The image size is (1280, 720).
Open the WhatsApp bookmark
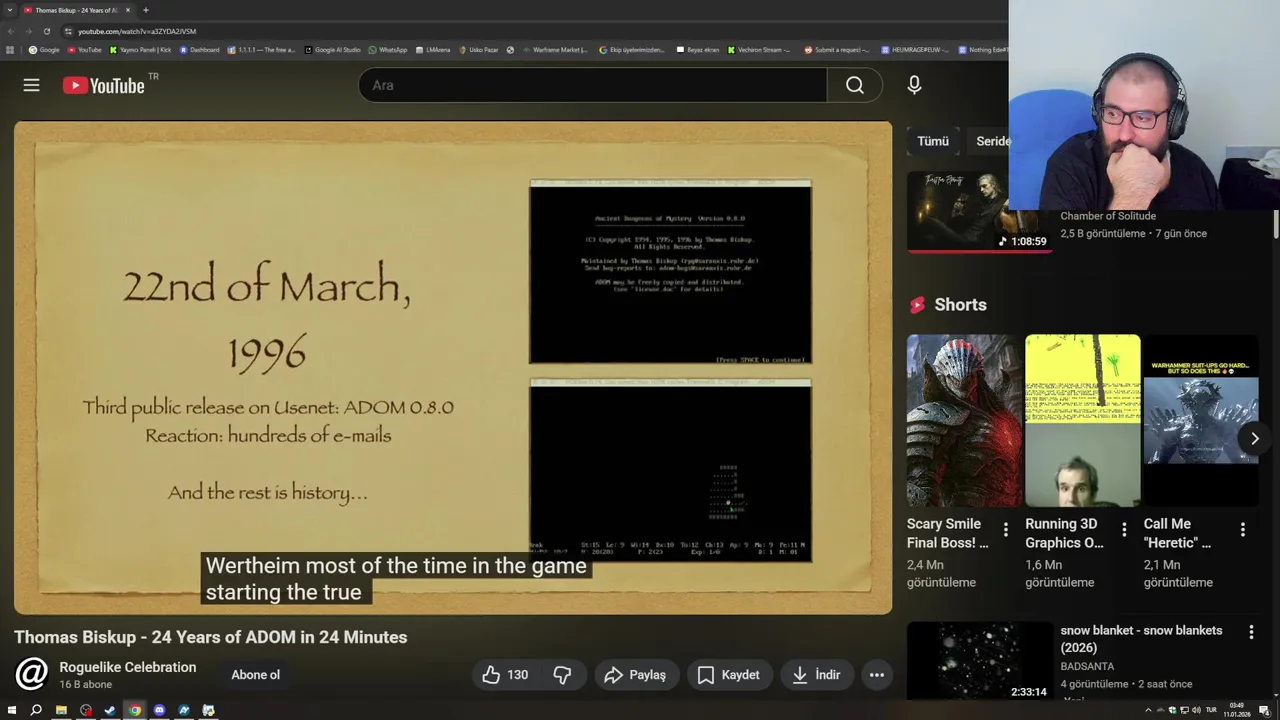coord(388,49)
